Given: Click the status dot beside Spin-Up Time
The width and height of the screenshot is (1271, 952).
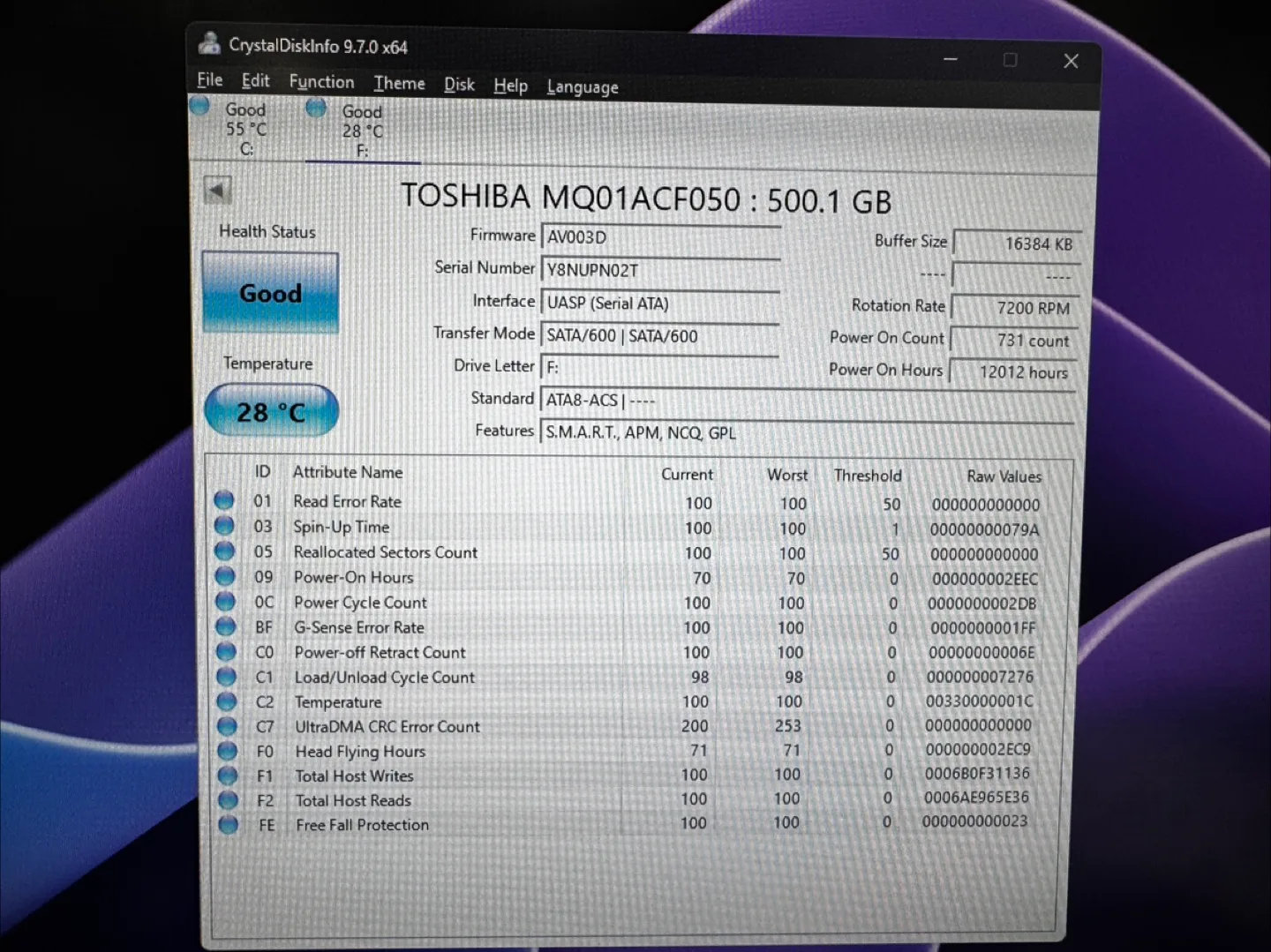Looking at the screenshot, I should [x=223, y=525].
